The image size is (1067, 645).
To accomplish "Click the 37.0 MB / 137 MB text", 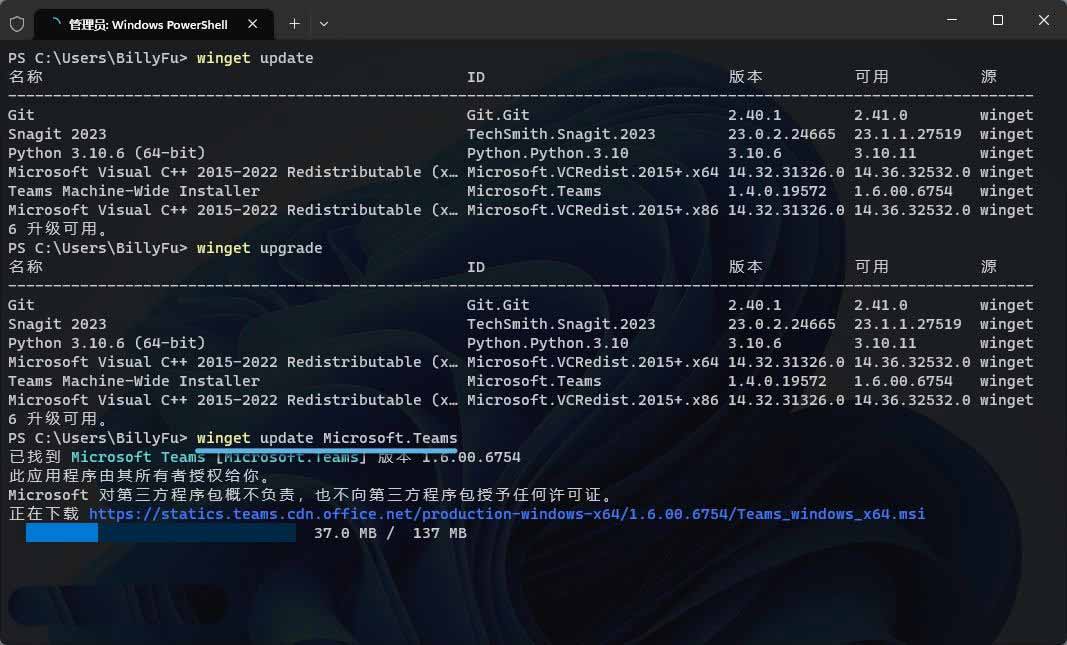I will (390, 533).
